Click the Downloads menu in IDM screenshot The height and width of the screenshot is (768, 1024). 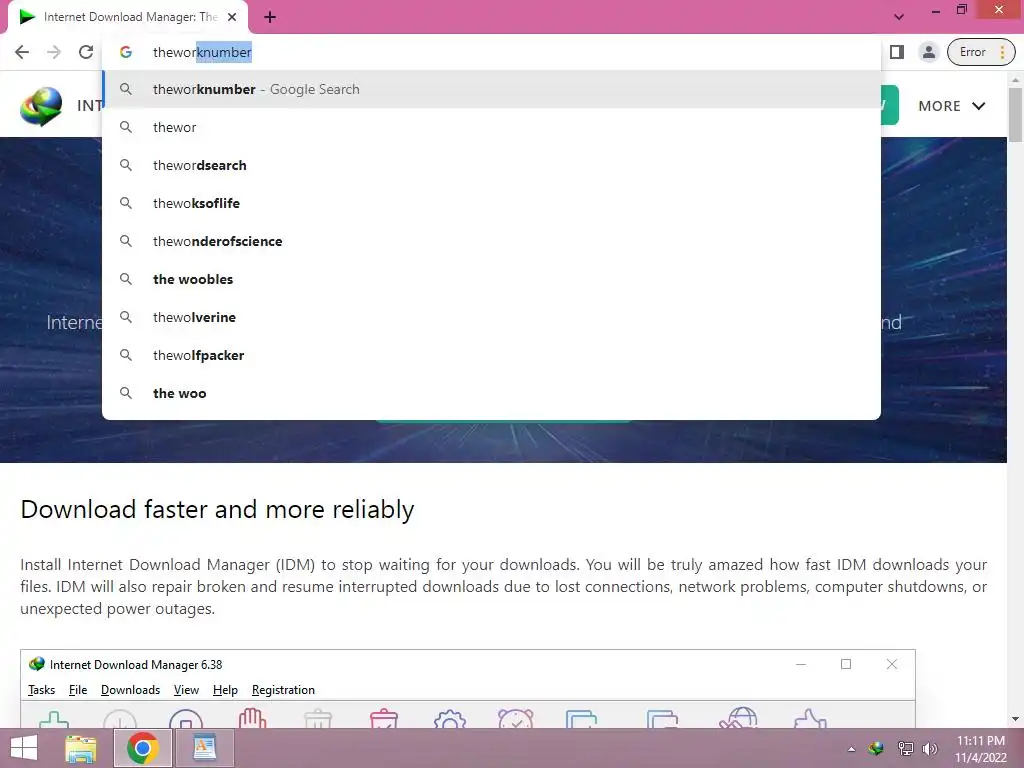pyautogui.click(x=131, y=690)
